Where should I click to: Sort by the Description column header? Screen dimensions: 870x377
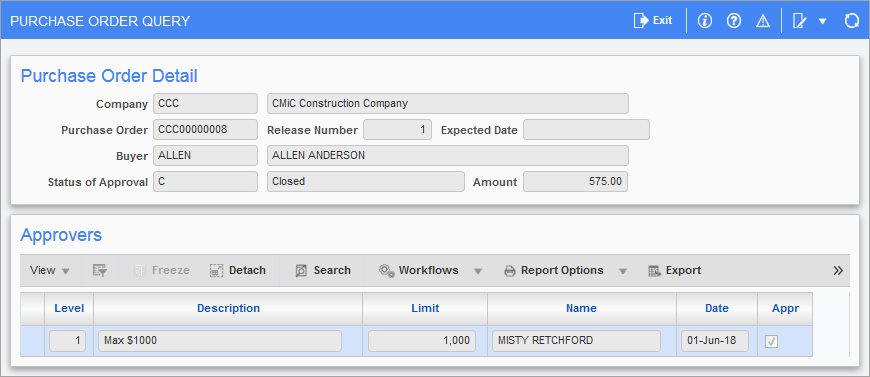coord(228,308)
